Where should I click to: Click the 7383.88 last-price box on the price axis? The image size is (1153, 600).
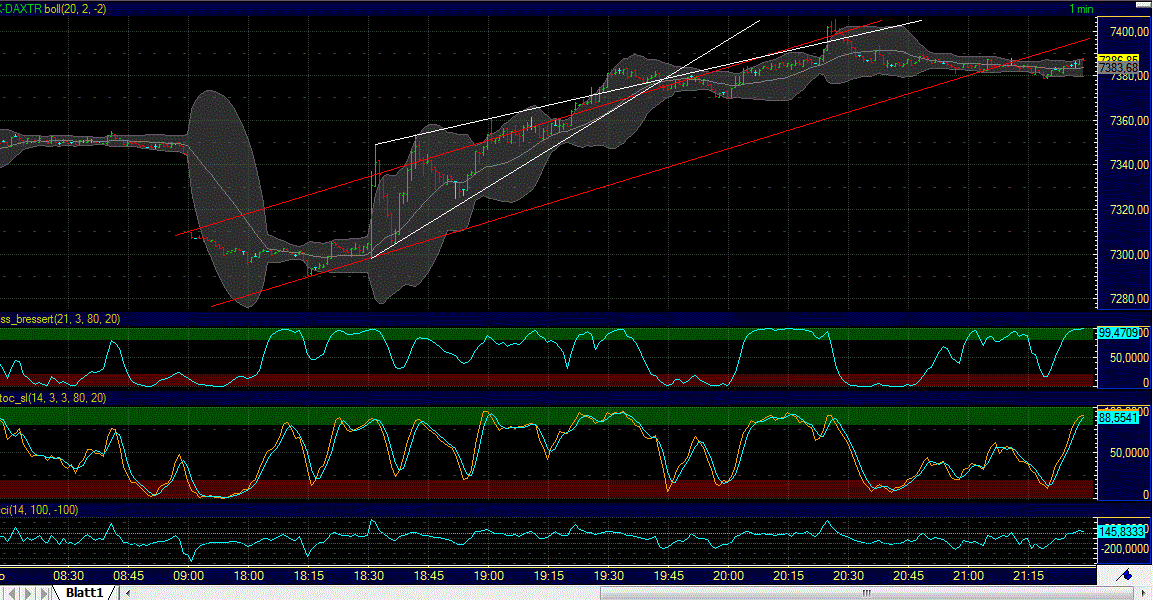tap(1118, 69)
